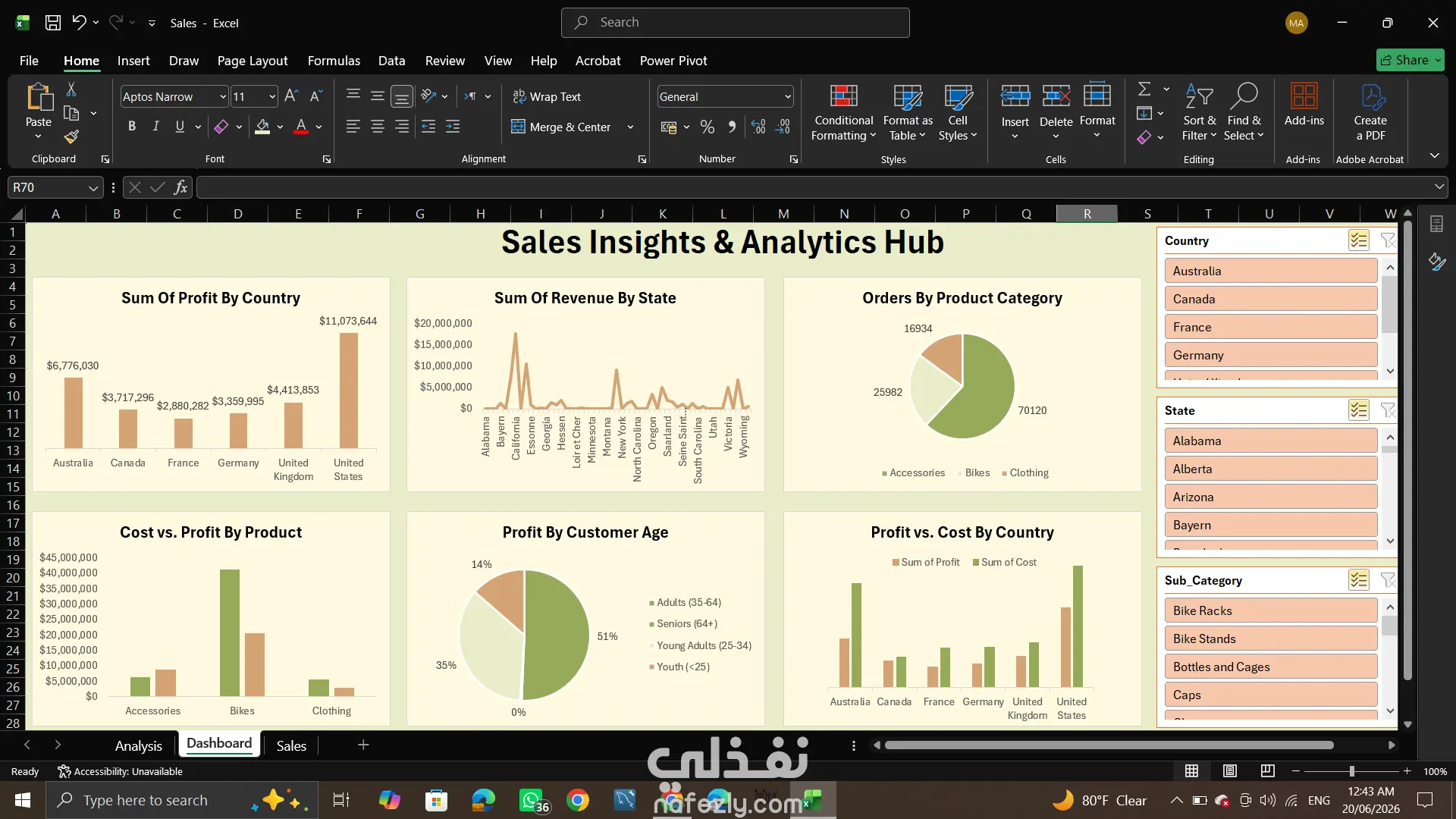
Task: Open the number format dropdown
Action: tap(788, 96)
